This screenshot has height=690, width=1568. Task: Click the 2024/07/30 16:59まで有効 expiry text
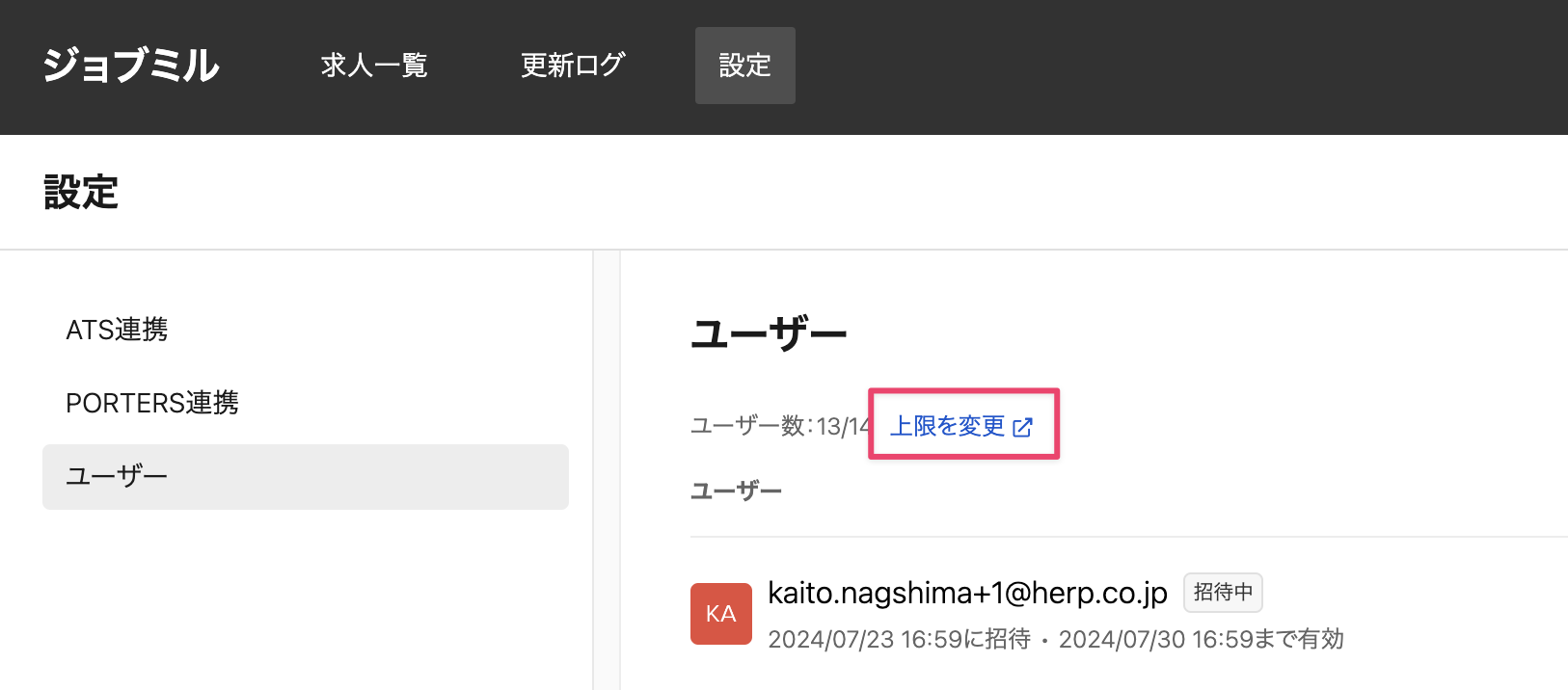click(x=1201, y=639)
